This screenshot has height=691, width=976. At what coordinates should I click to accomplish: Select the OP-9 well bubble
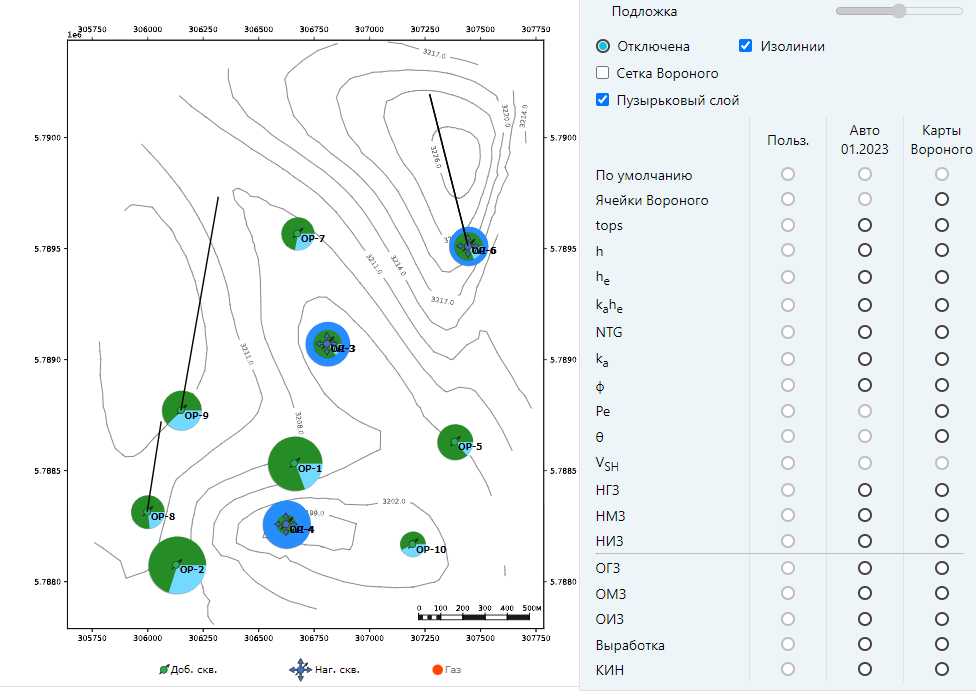tap(182, 410)
